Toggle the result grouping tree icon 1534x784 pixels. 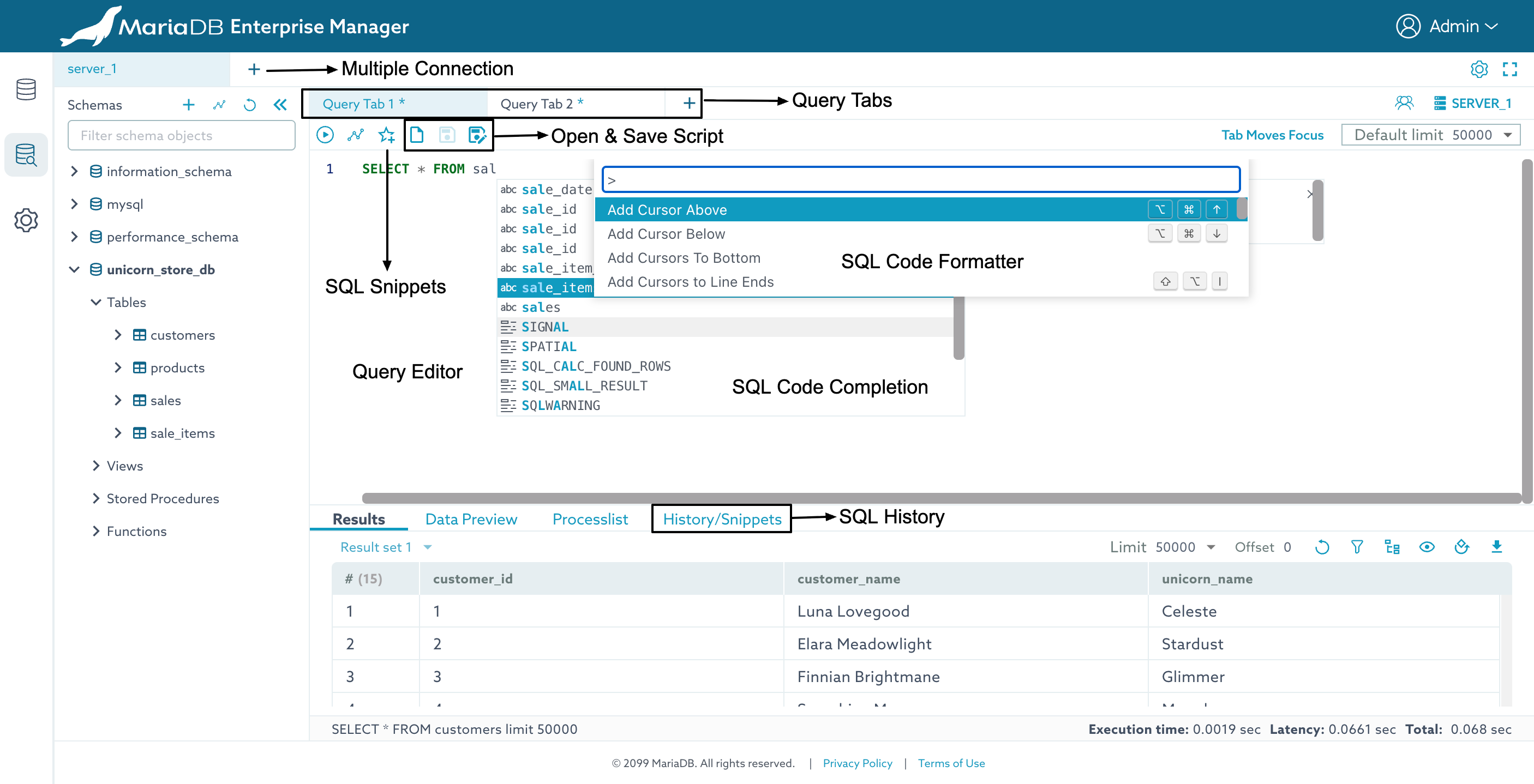tap(1392, 547)
